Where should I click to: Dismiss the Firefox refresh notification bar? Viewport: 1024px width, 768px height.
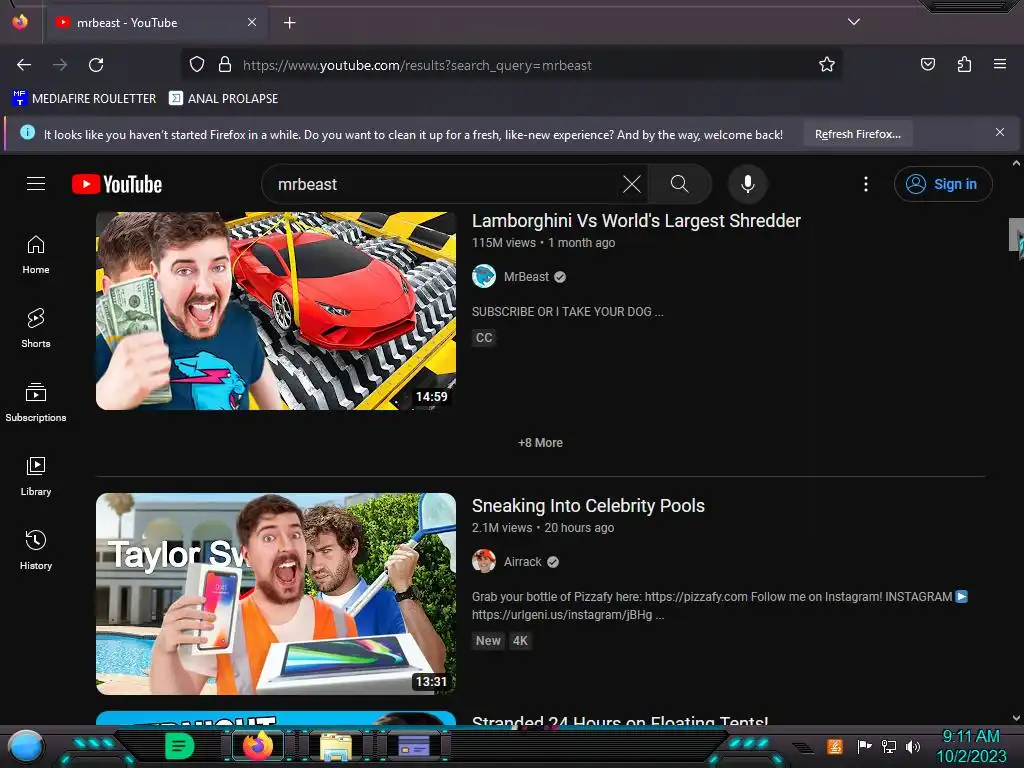click(x=999, y=133)
